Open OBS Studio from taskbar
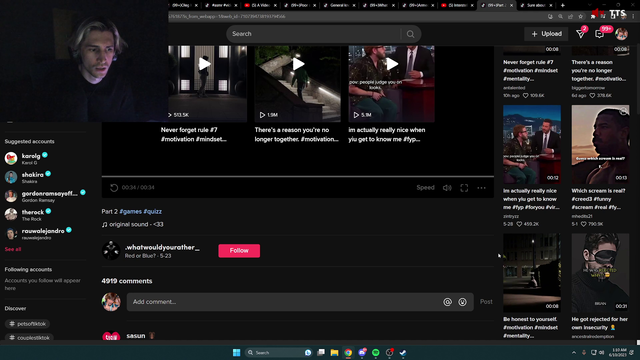Image resolution: width=640 pixels, height=360 pixels. coord(389,353)
